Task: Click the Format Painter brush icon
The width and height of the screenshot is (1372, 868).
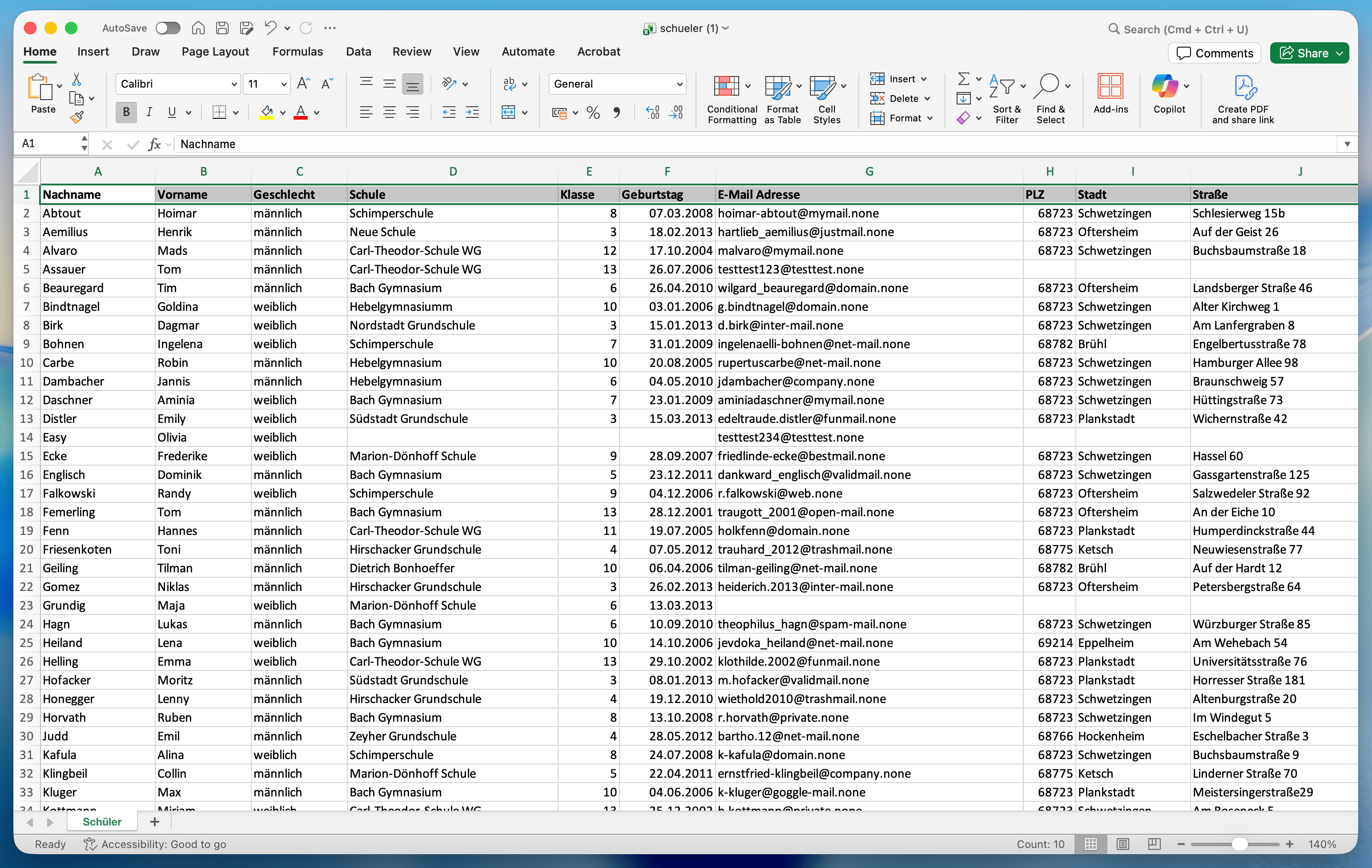Action: click(76, 118)
